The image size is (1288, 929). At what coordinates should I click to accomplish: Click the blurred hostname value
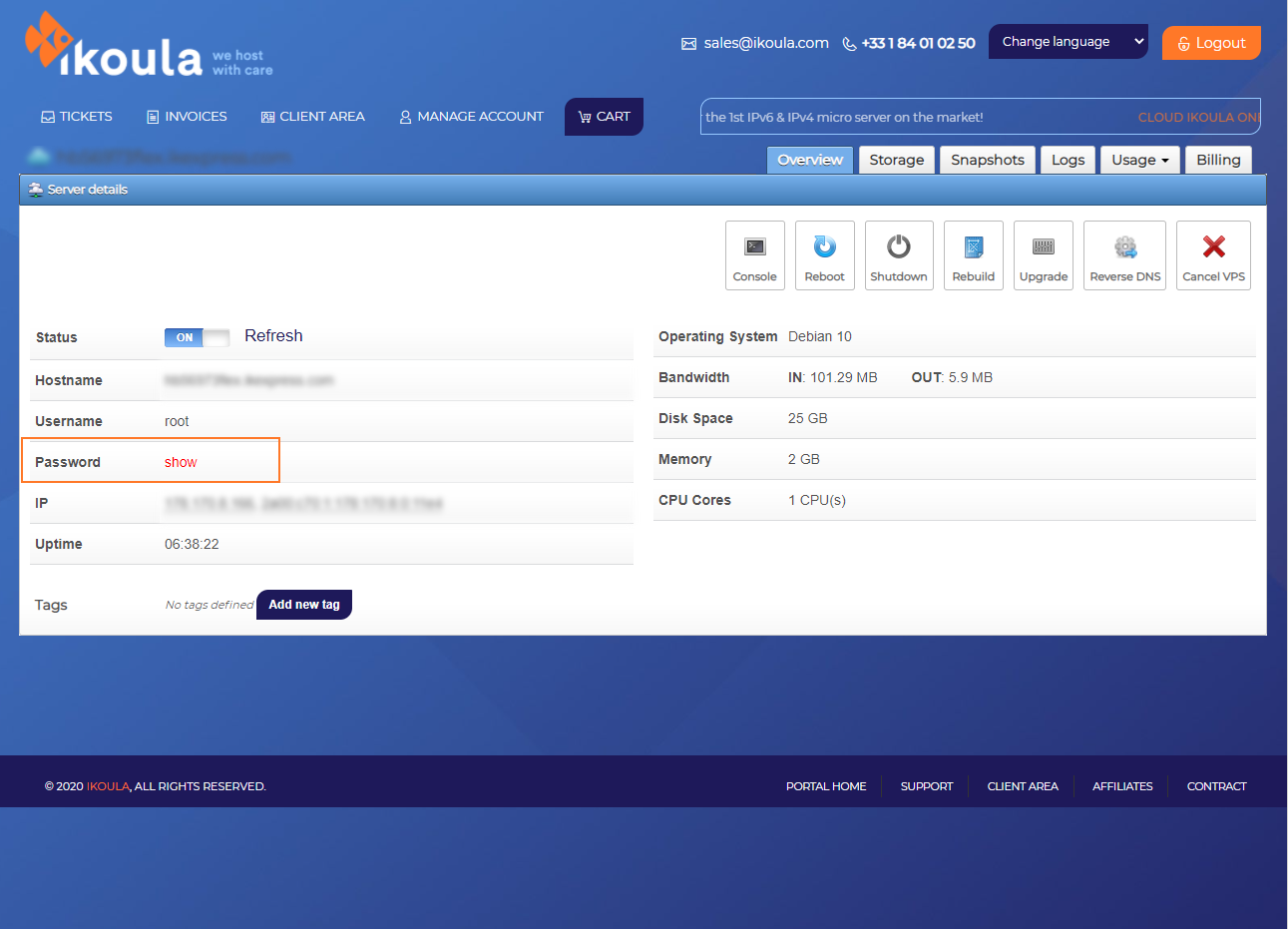(x=249, y=380)
